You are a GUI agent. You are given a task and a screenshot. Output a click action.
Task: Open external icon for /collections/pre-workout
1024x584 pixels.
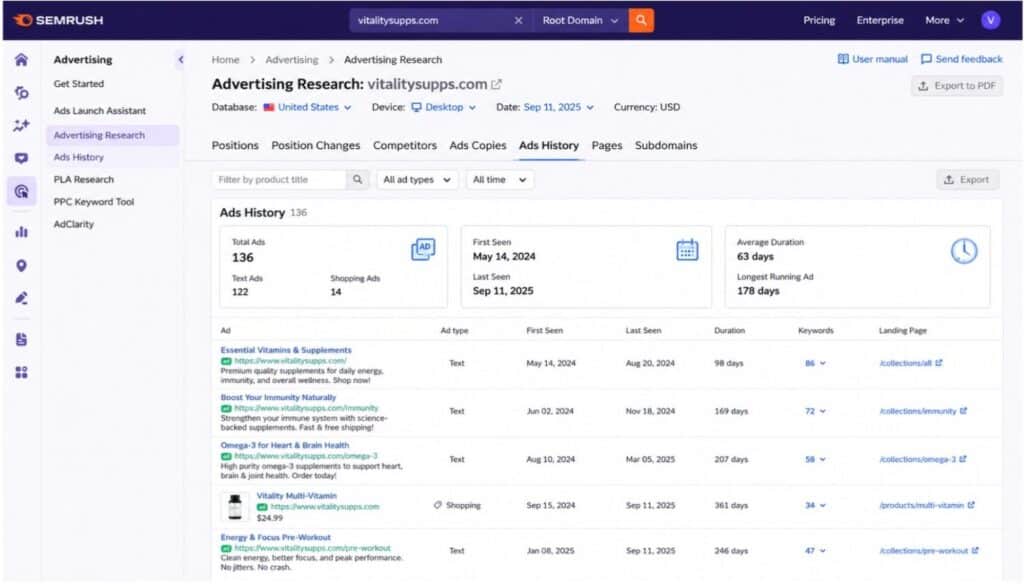click(975, 551)
